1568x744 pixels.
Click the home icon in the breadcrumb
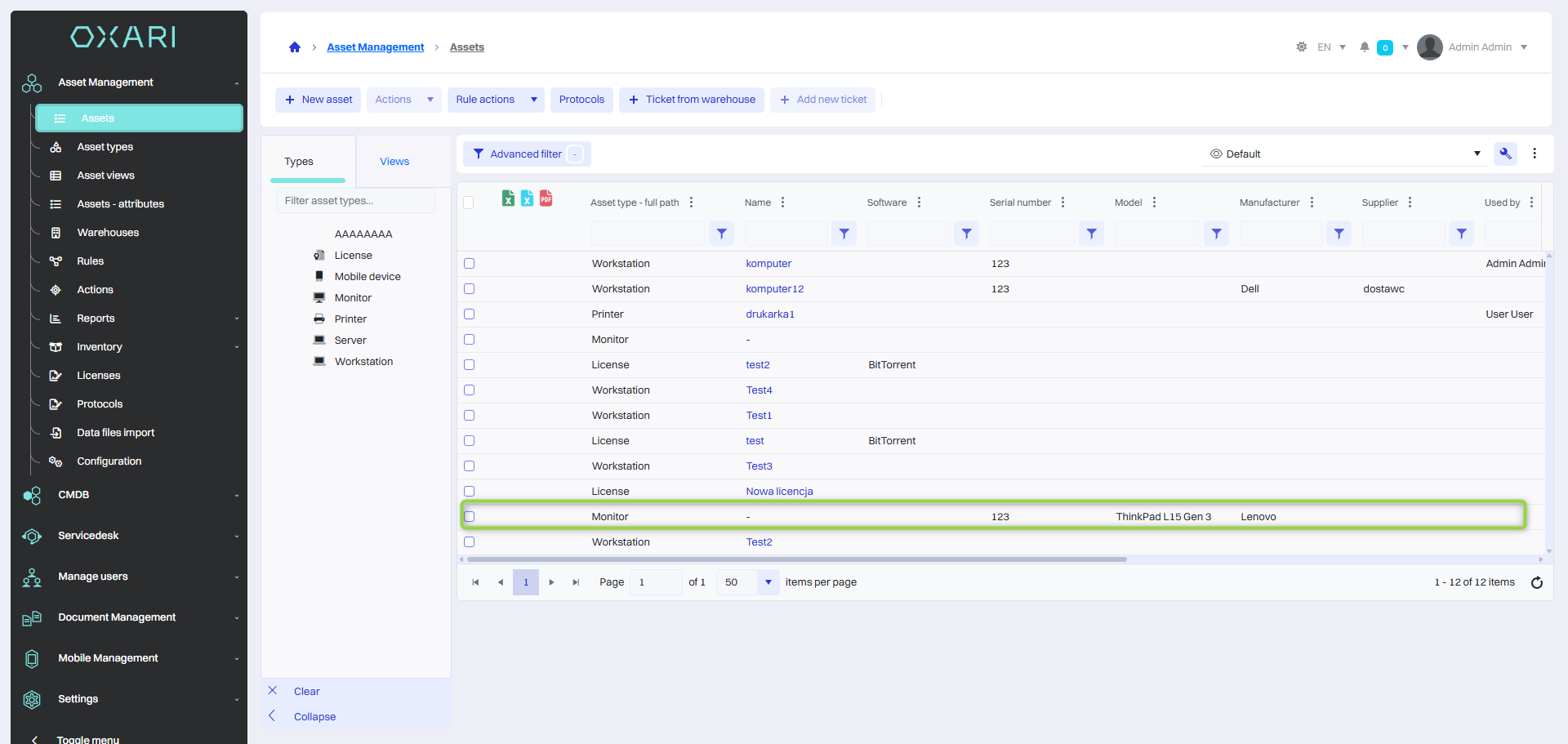coord(295,47)
